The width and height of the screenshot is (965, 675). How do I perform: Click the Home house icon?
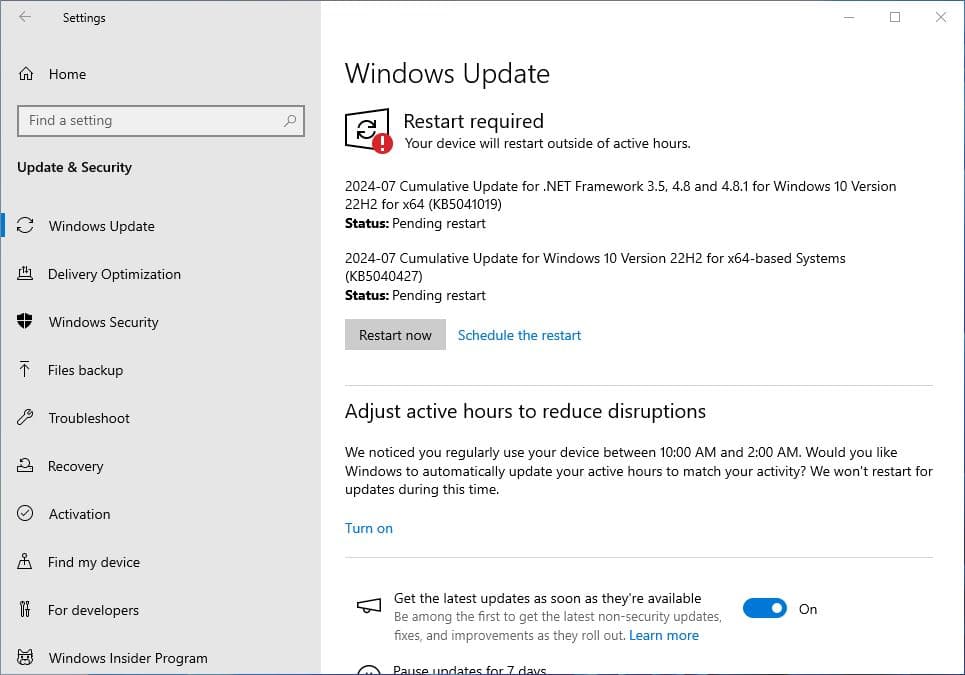26,74
